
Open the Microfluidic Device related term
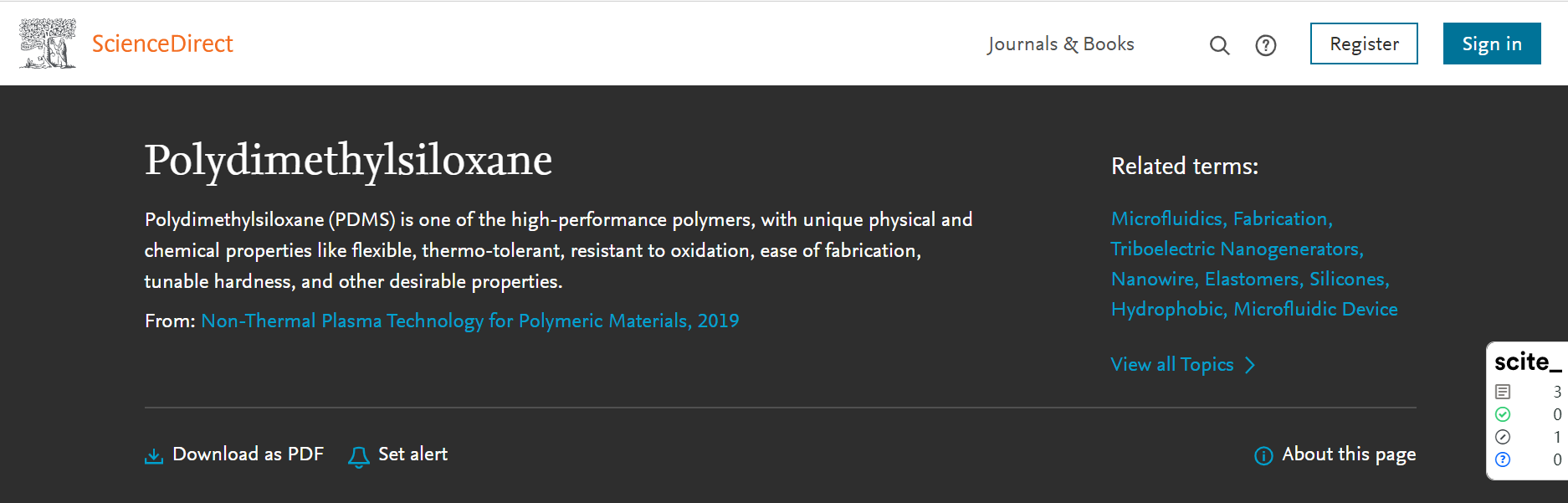1315,309
